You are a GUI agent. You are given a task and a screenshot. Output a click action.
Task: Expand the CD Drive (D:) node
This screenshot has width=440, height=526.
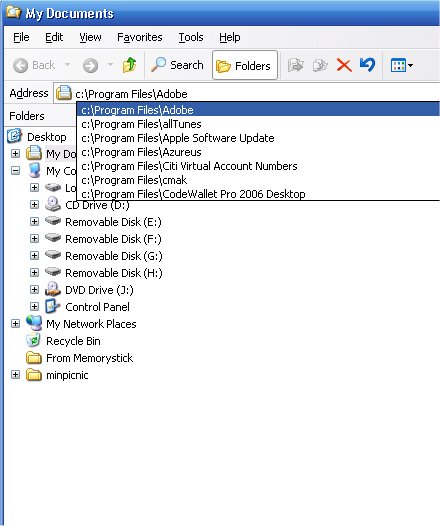(x=34, y=205)
